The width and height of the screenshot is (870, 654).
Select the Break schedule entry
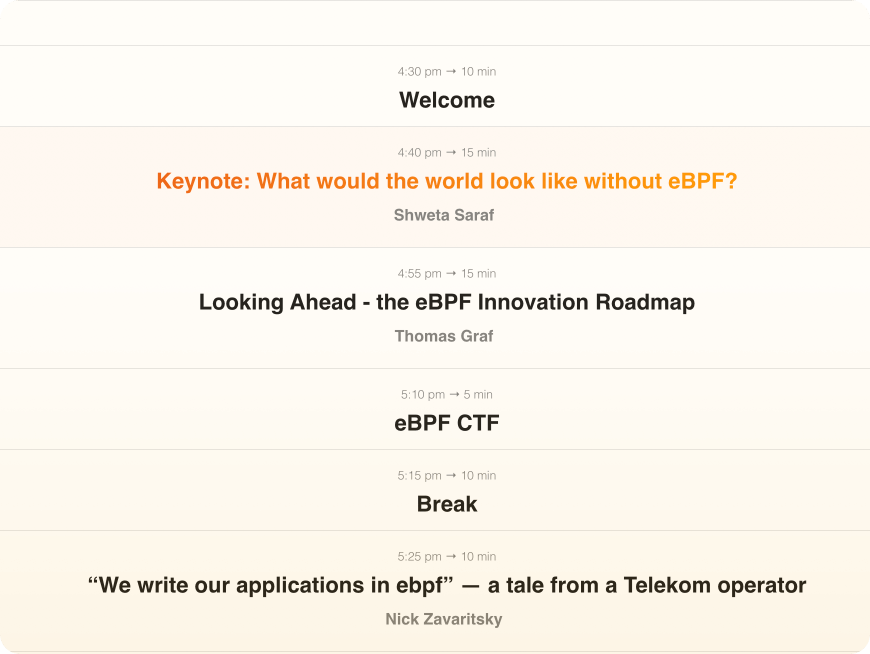pos(447,504)
